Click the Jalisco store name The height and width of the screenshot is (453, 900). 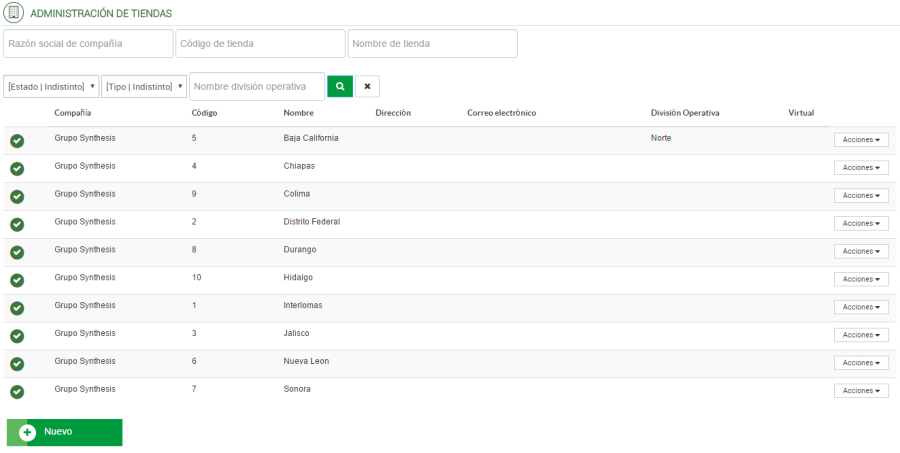coord(297,333)
